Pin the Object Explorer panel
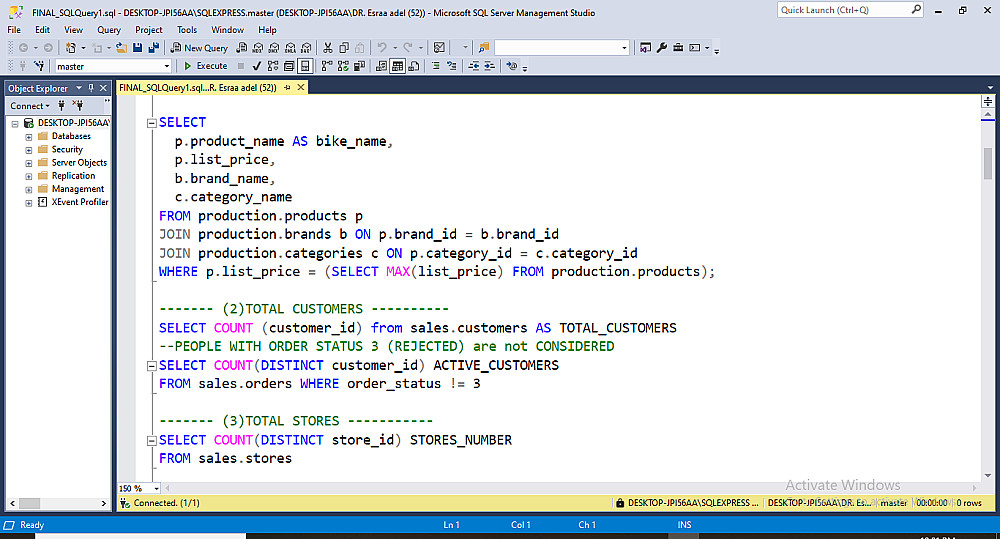1000x539 pixels. [91, 88]
